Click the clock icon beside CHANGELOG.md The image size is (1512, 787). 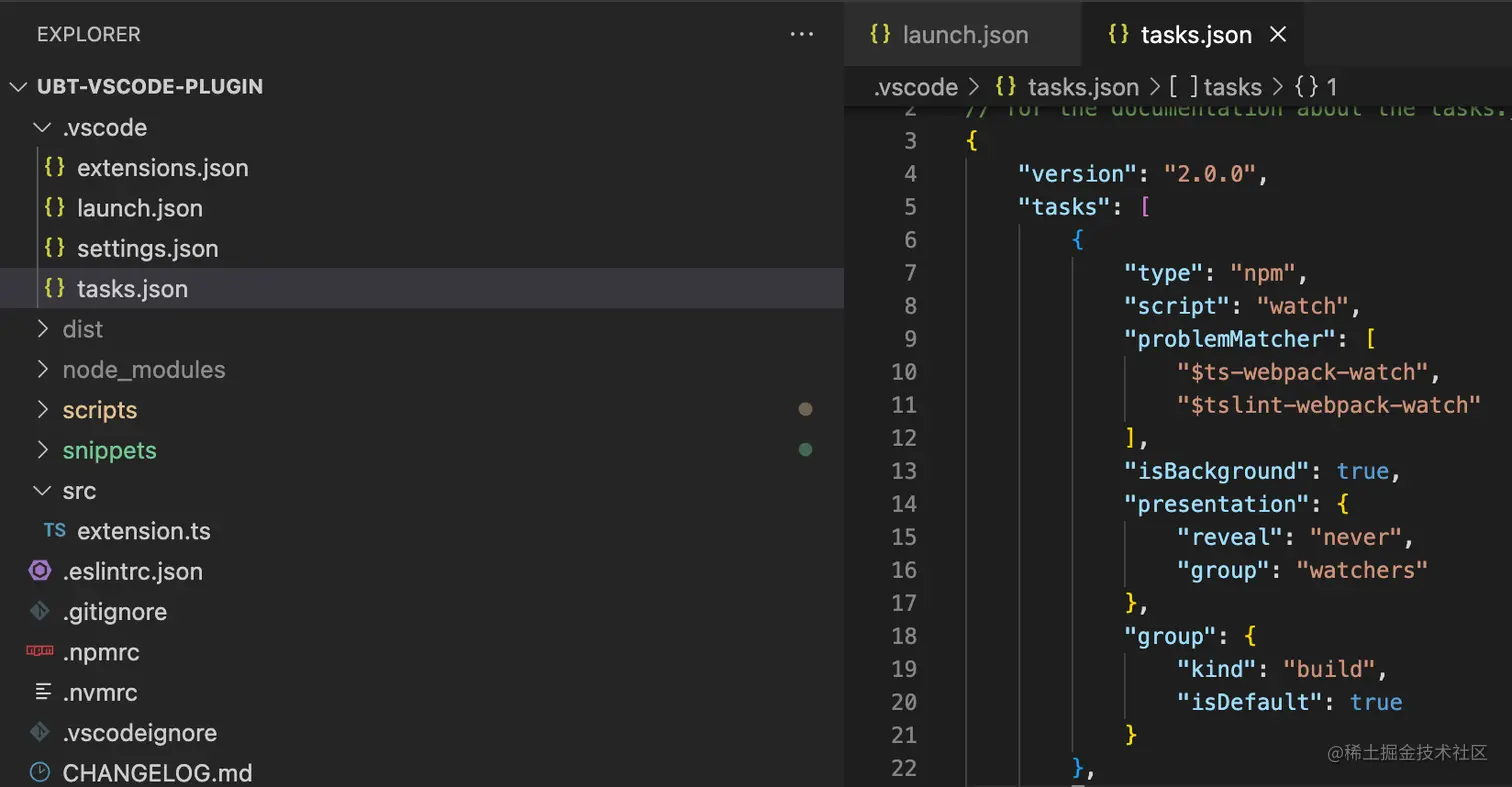[40, 772]
